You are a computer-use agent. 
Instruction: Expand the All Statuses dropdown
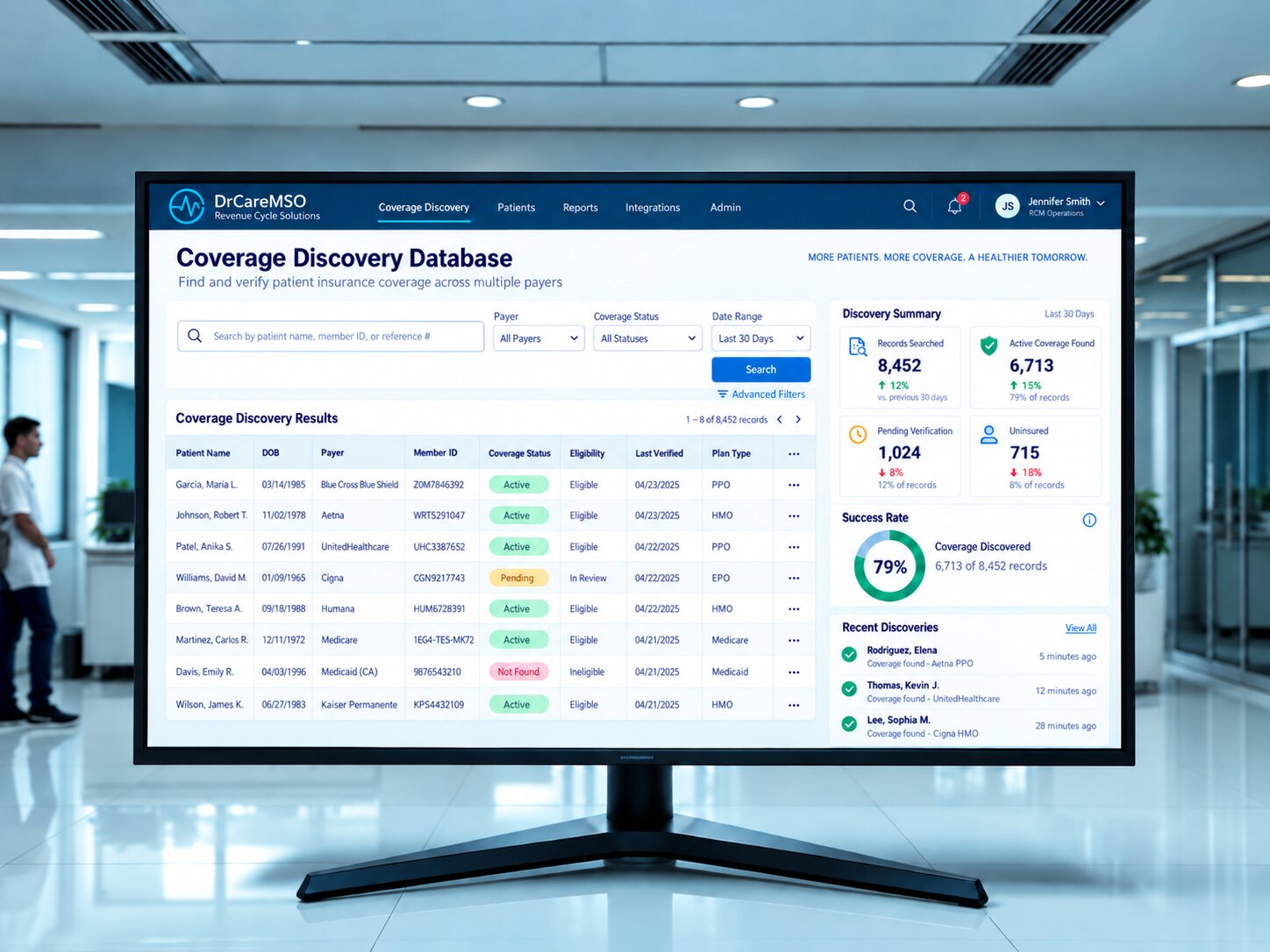tap(648, 338)
